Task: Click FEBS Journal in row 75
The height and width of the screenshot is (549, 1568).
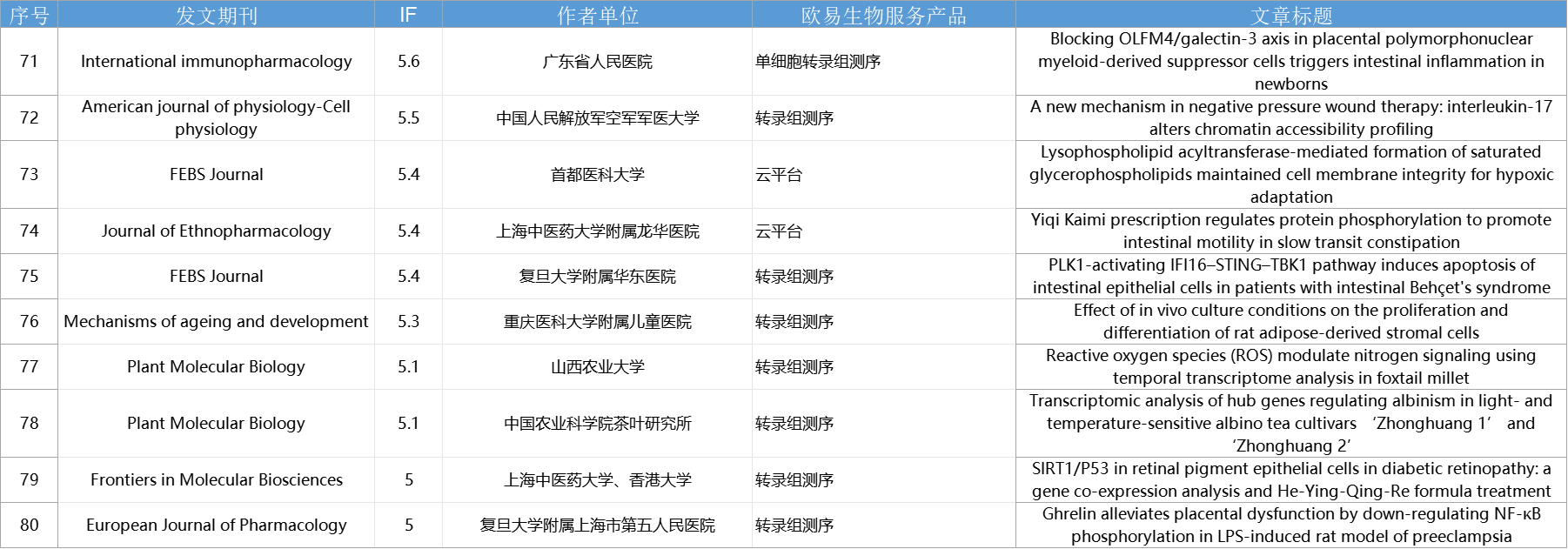Action: click(x=216, y=277)
